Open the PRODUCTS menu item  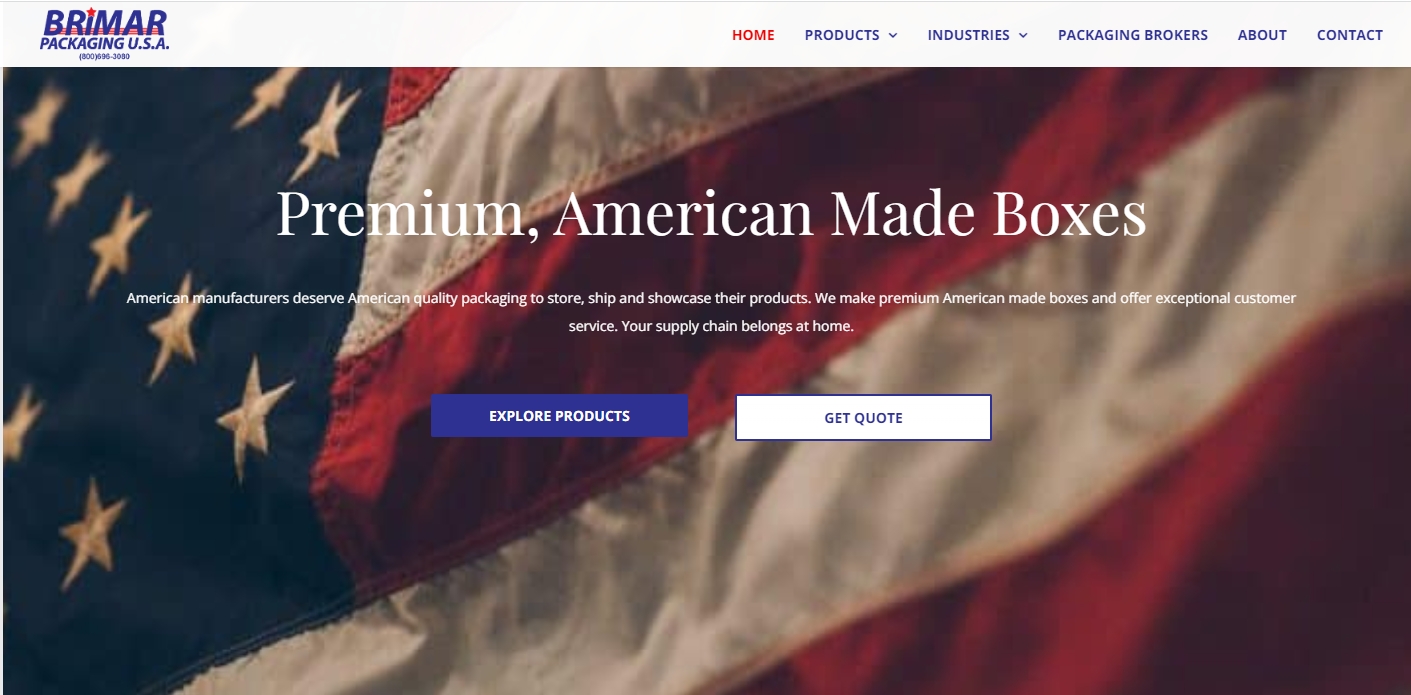842,35
